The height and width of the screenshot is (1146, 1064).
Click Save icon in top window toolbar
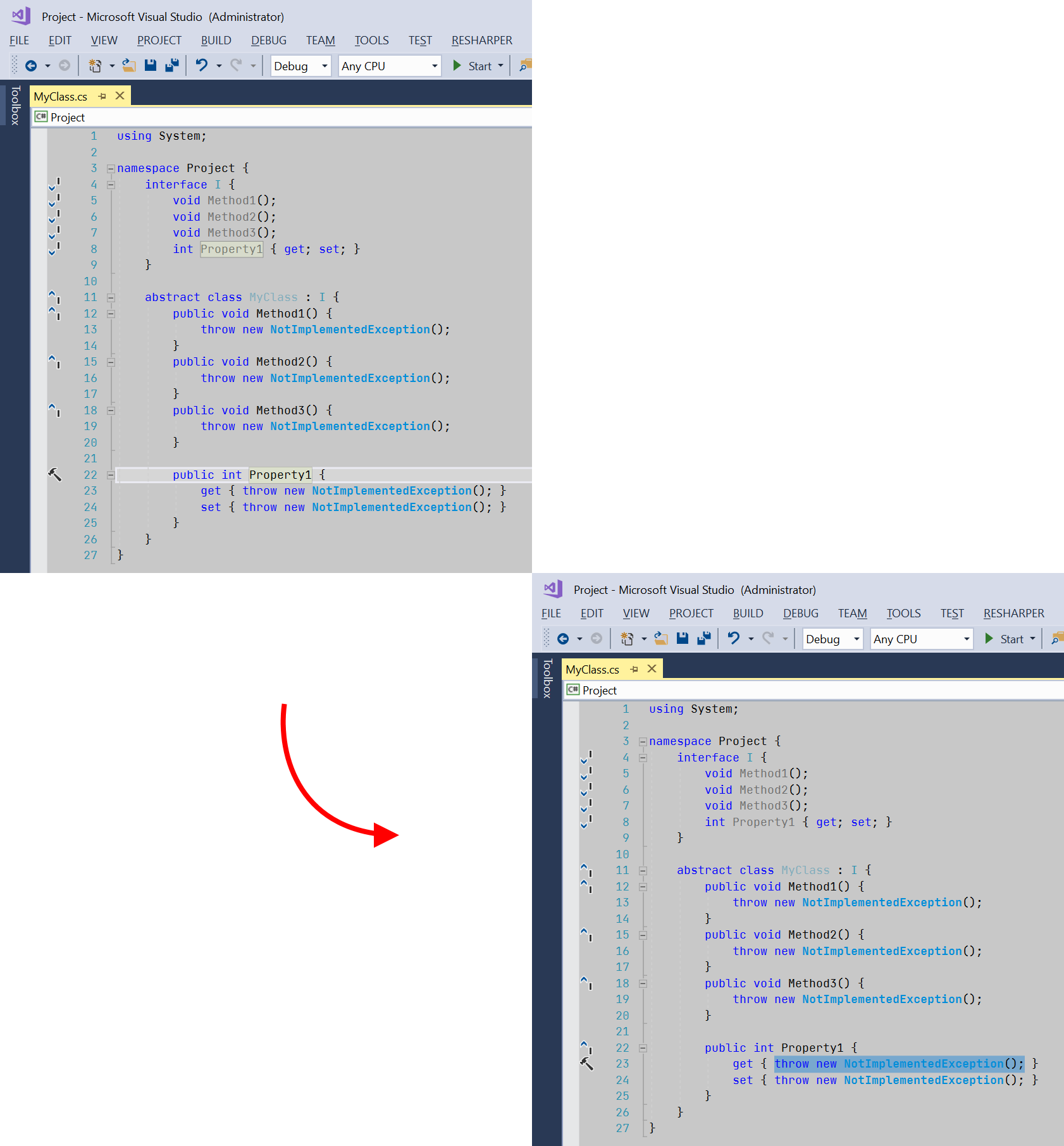click(x=151, y=65)
